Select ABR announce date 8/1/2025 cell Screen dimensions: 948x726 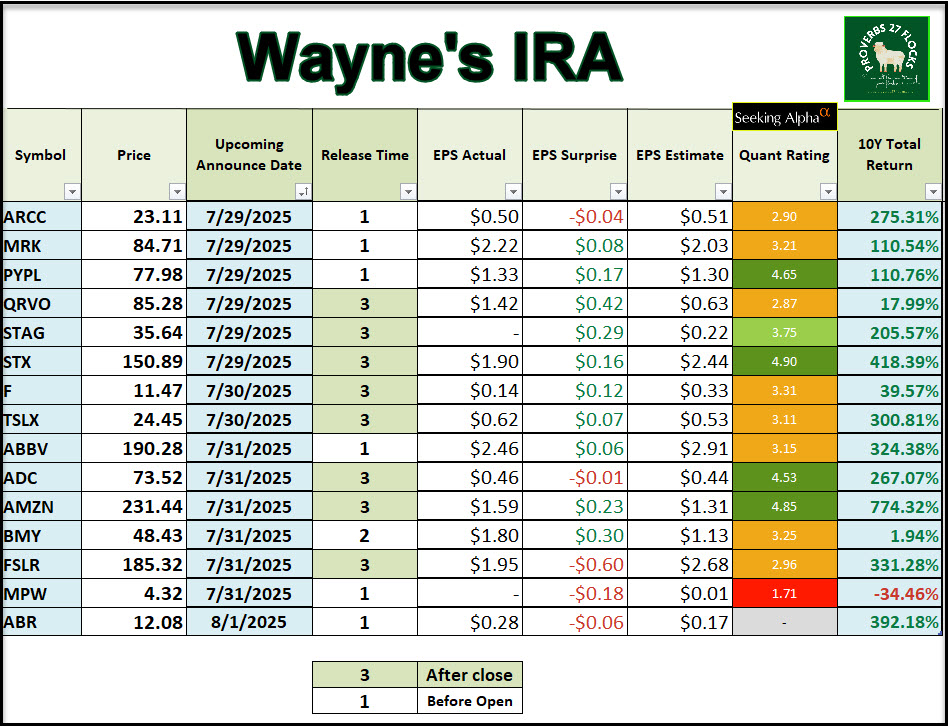[x=249, y=622]
